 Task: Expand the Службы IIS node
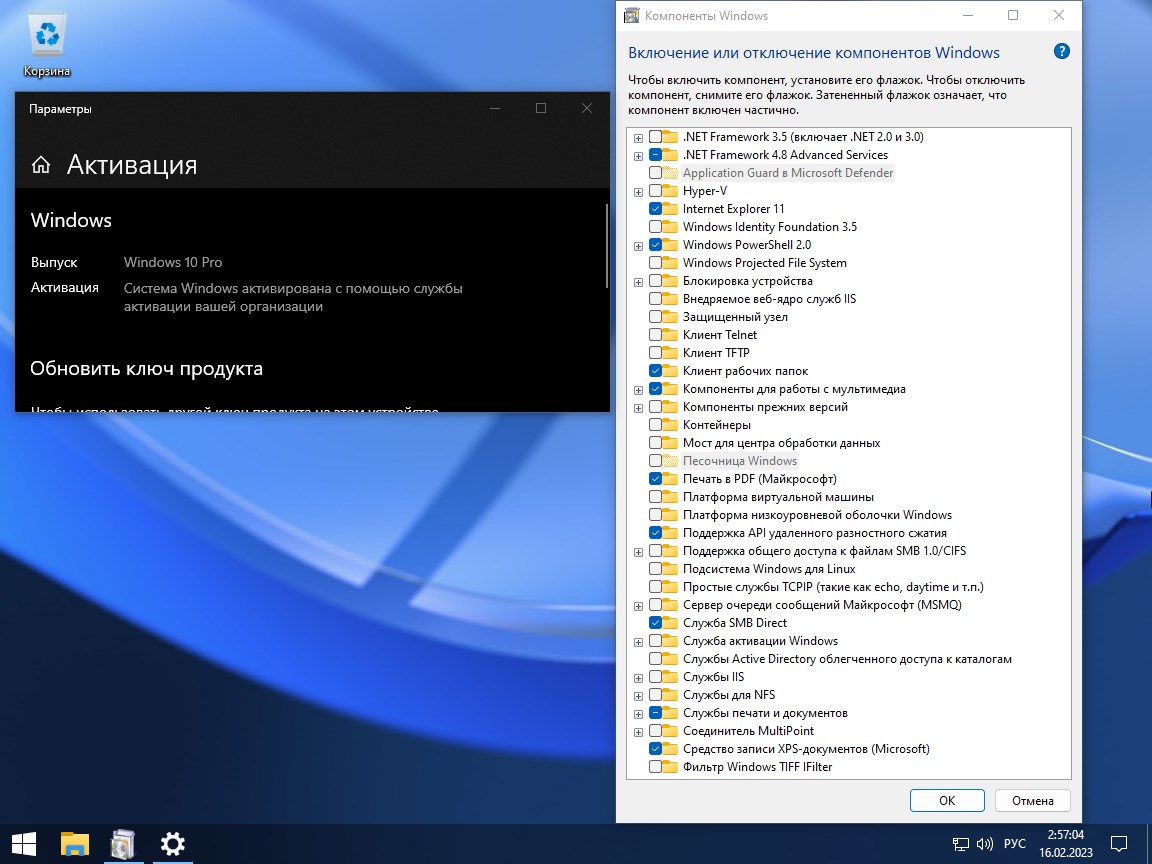tap(638, 677)
